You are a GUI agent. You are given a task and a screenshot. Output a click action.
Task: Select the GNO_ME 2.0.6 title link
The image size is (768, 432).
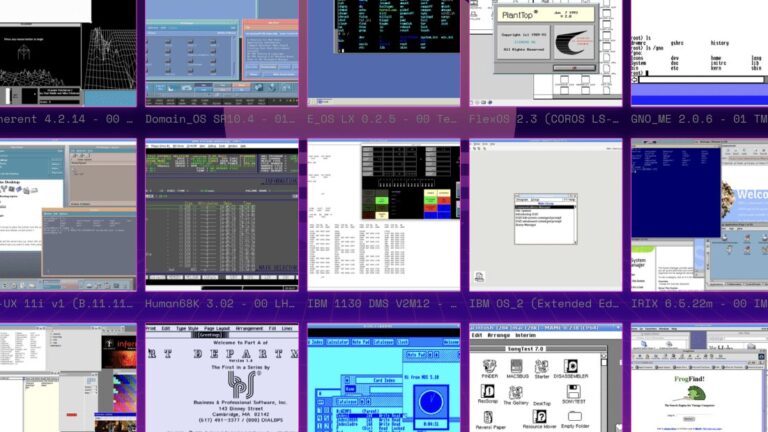[699, 119]
